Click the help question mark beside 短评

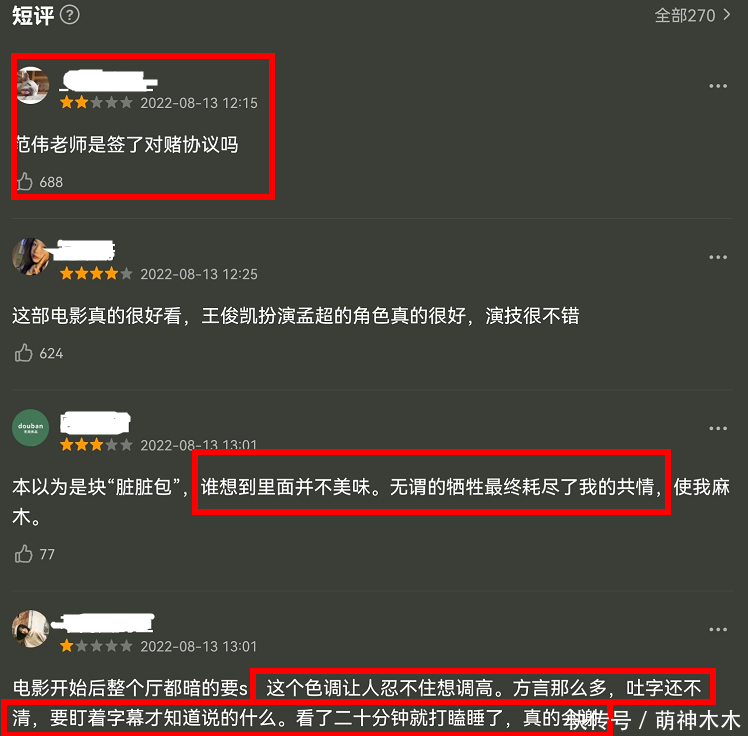70,15
